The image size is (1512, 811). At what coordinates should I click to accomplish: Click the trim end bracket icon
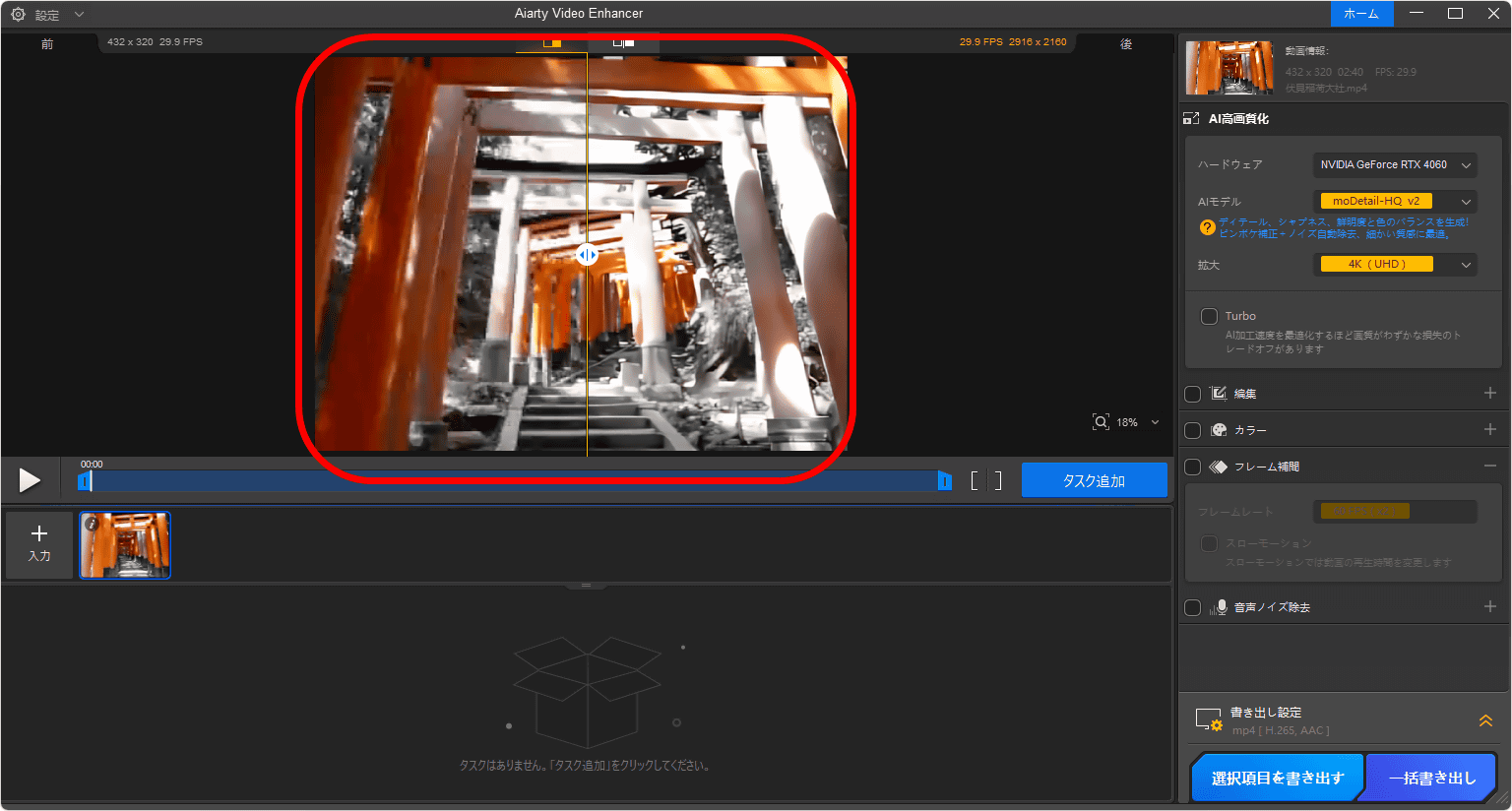pyautogui.click(x=998, y=480)
